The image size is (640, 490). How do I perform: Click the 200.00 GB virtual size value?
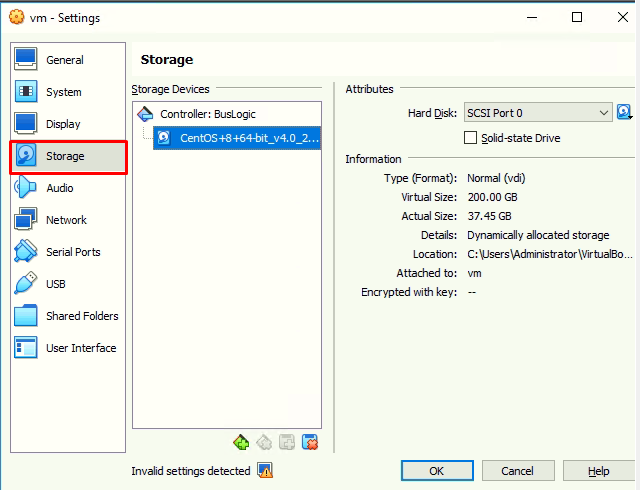493,197
